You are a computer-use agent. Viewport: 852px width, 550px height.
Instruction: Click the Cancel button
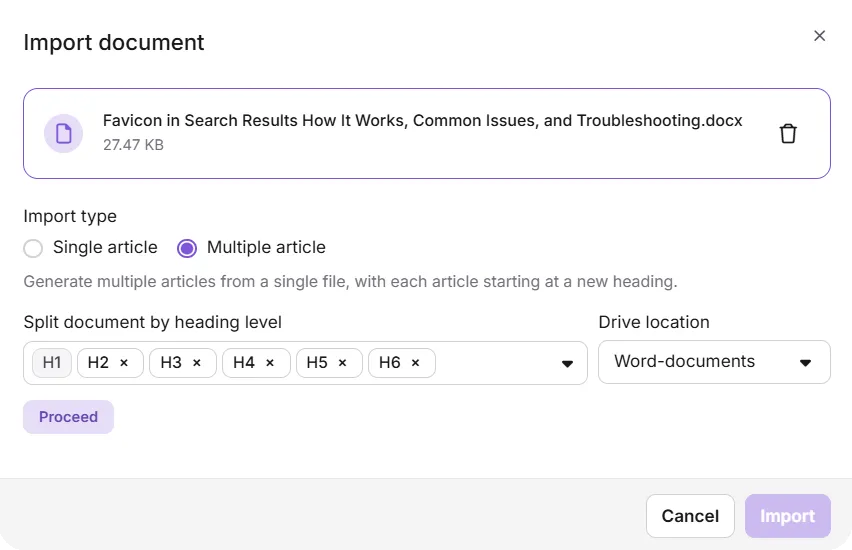(x=690, y=516)
